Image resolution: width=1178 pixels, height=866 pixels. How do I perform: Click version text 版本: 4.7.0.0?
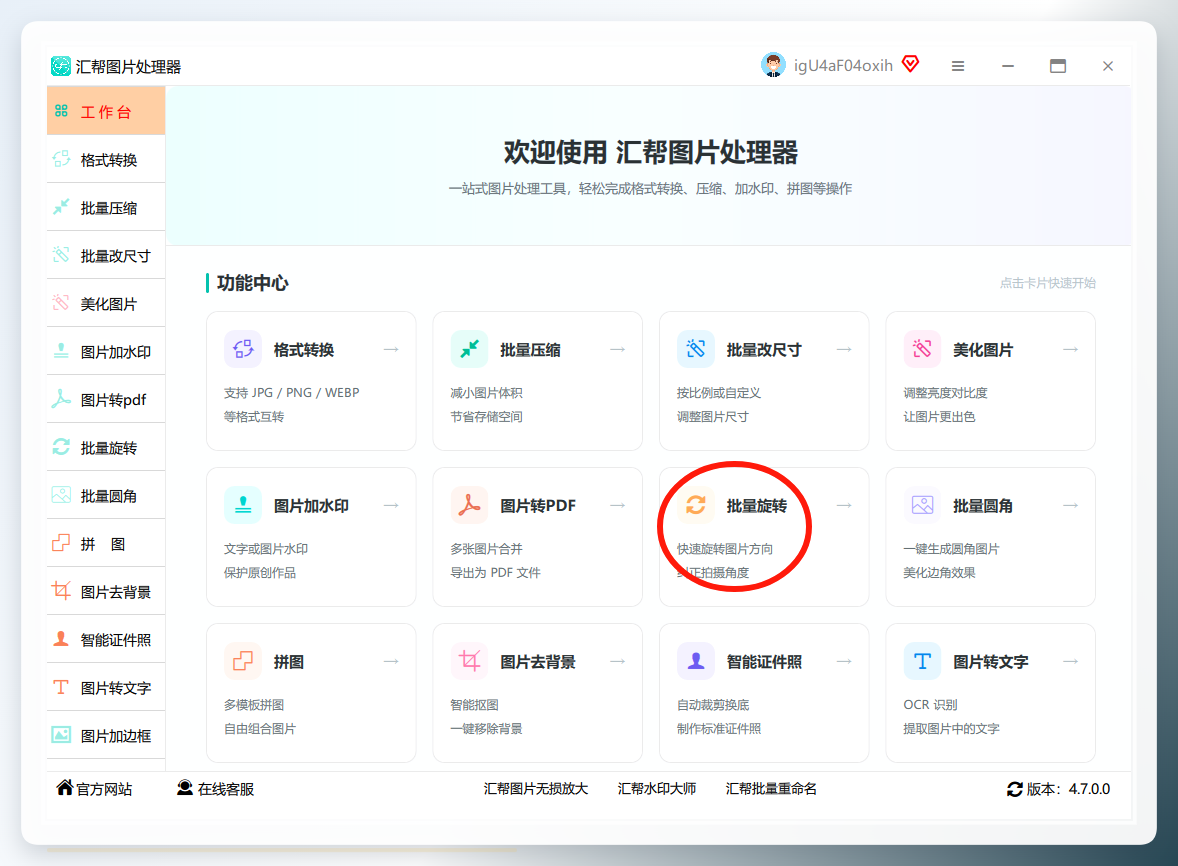(x=1068, y=789)
